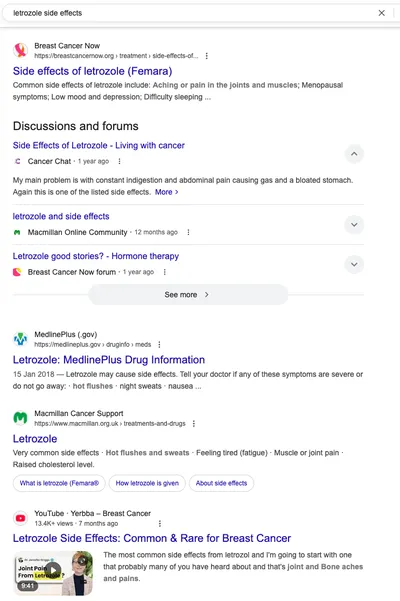The image size is (400, 601).
Task: Open Letrozole: MedlinePlus Drug Information result
Action: point(109,360)
